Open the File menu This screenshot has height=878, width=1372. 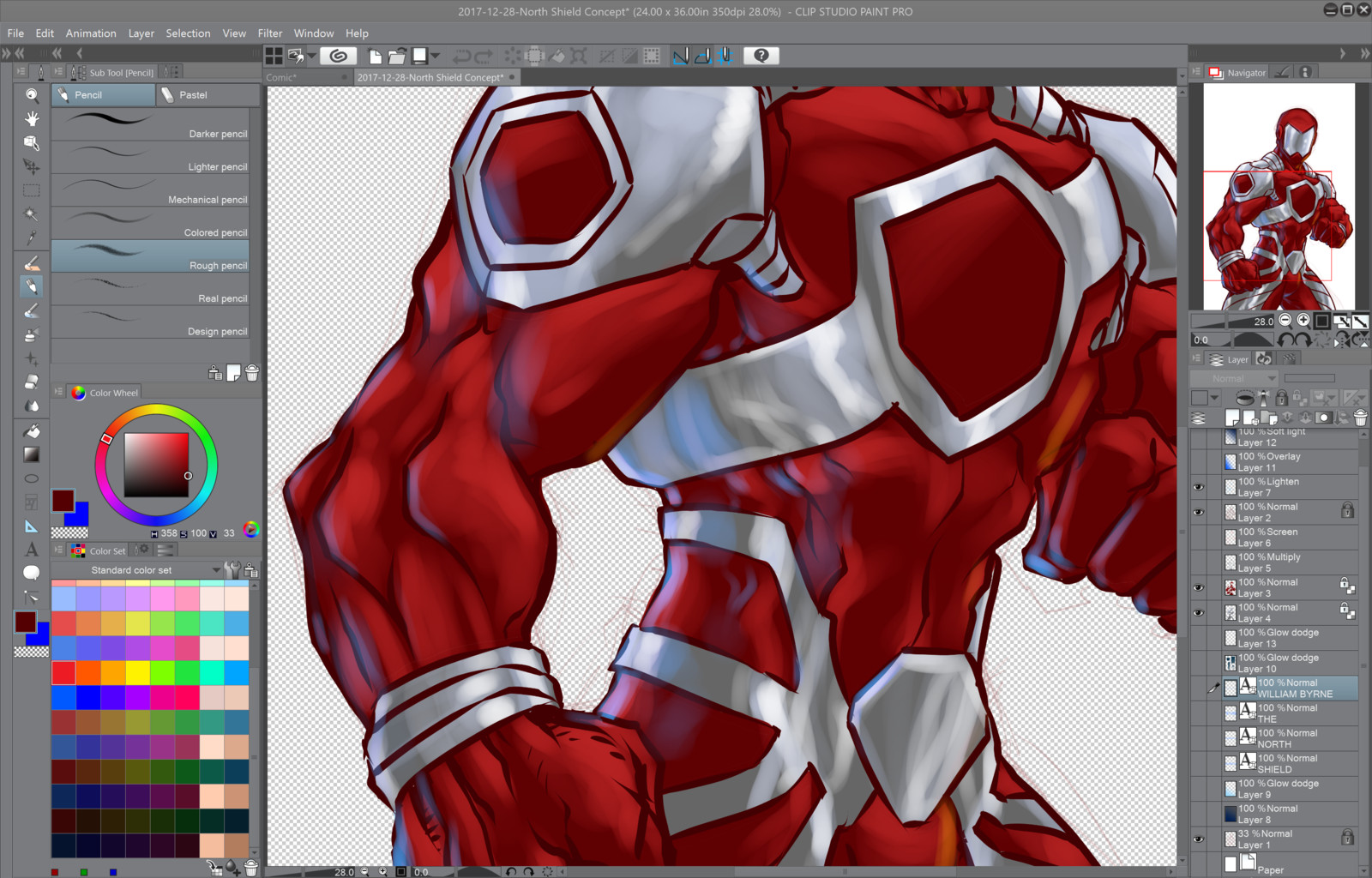click(15, 33)
